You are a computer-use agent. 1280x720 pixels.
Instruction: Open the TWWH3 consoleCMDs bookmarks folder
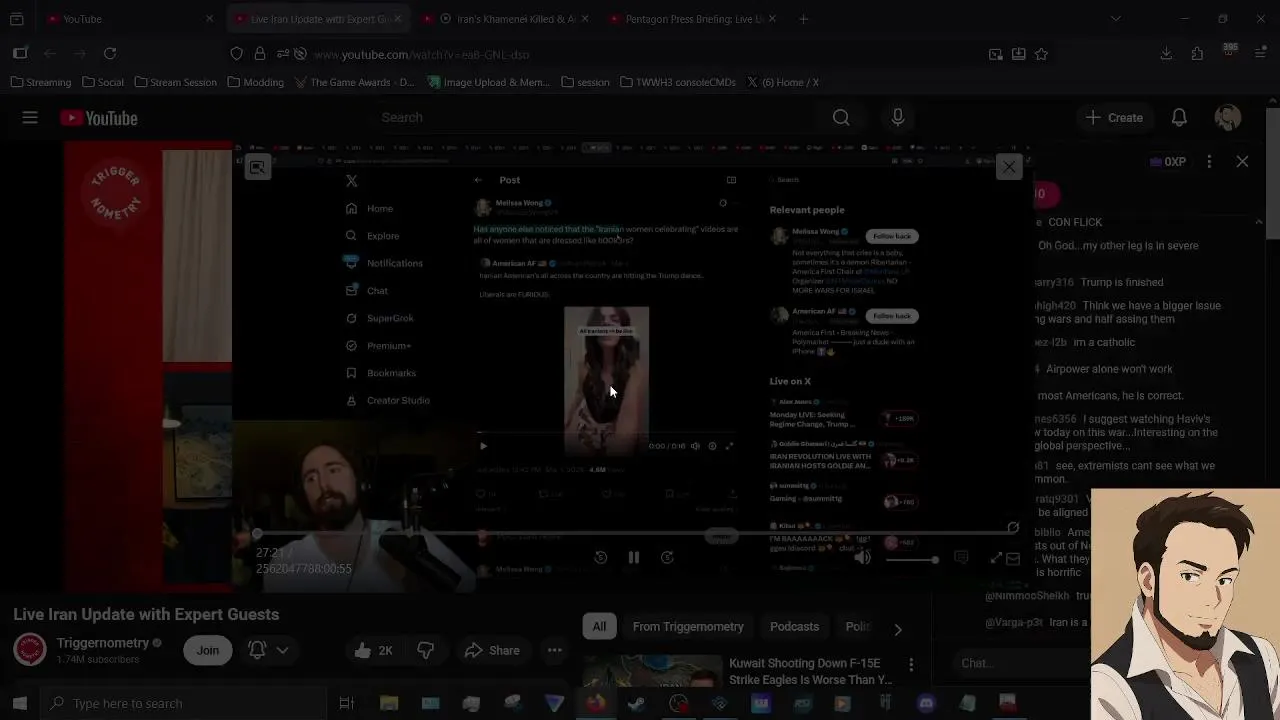point(678,82)
